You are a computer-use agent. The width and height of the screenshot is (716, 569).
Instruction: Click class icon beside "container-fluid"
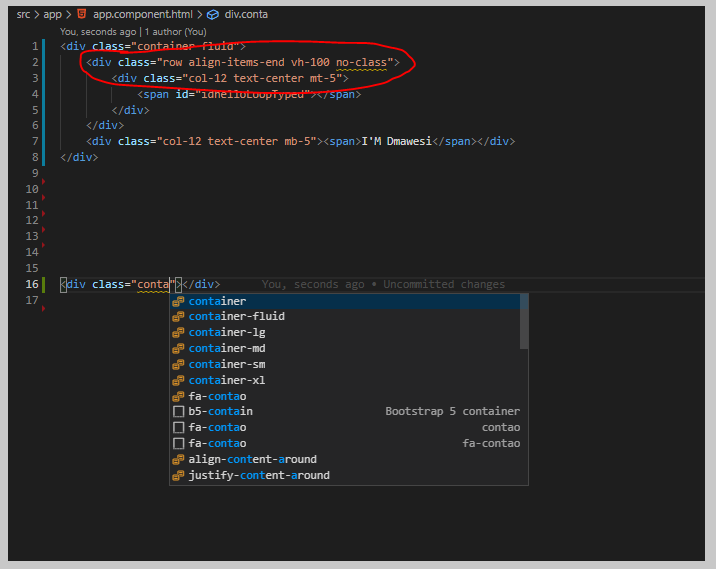pyautogui.click(x=178, y=316)
